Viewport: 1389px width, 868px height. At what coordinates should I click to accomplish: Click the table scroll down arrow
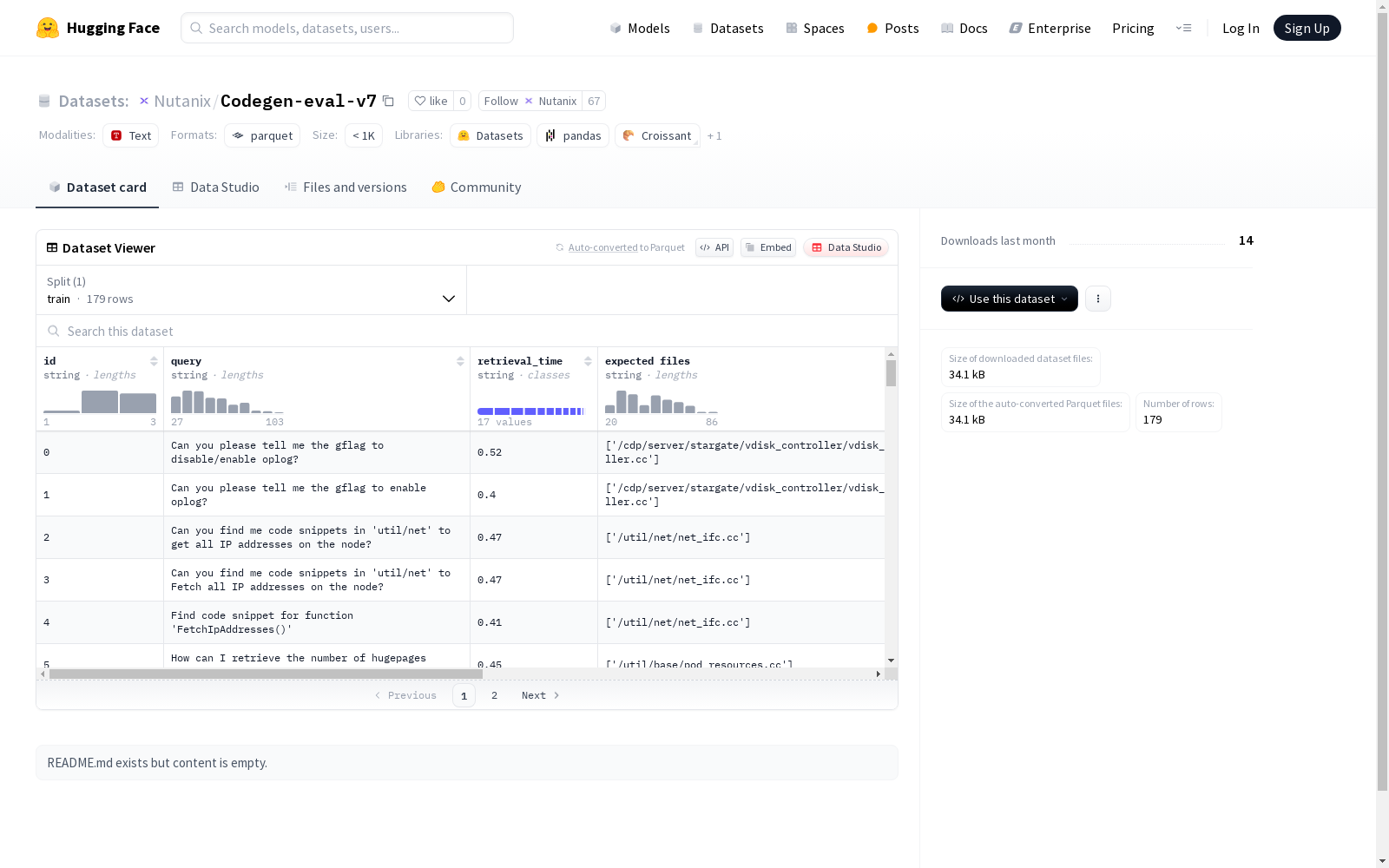point(891,661)
